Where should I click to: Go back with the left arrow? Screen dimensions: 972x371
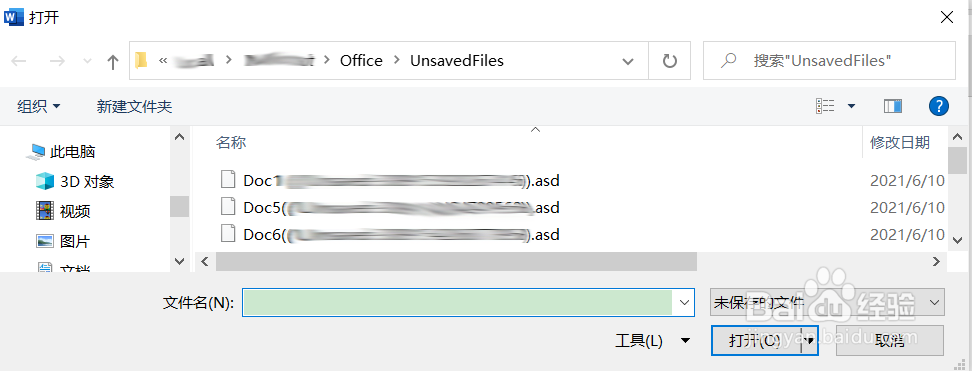(19, 61)
